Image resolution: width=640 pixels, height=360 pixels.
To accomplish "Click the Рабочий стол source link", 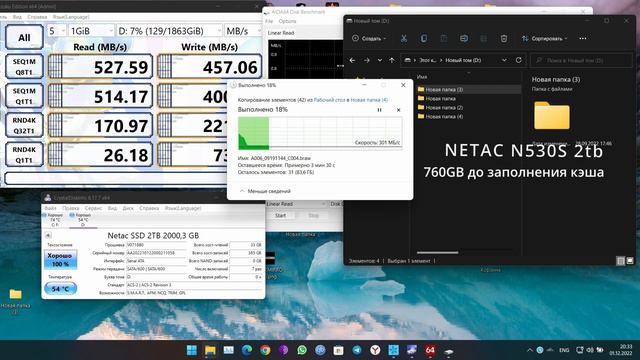I will [329, 100].
